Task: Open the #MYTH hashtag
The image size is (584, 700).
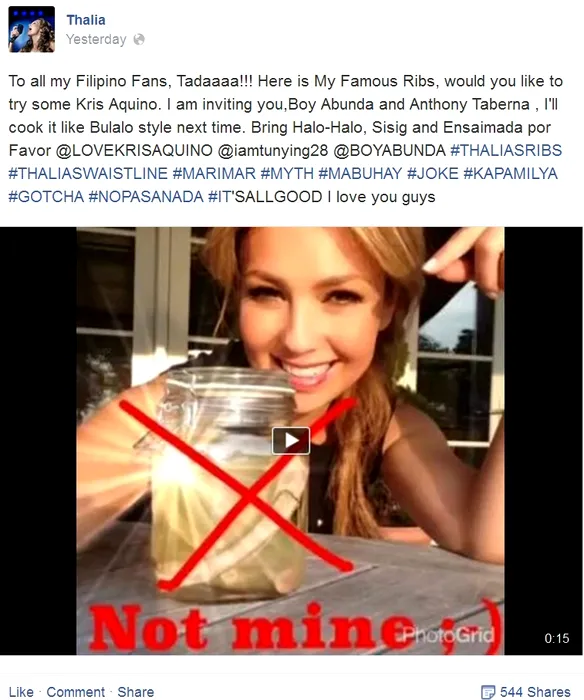Action: pos(287,174)
